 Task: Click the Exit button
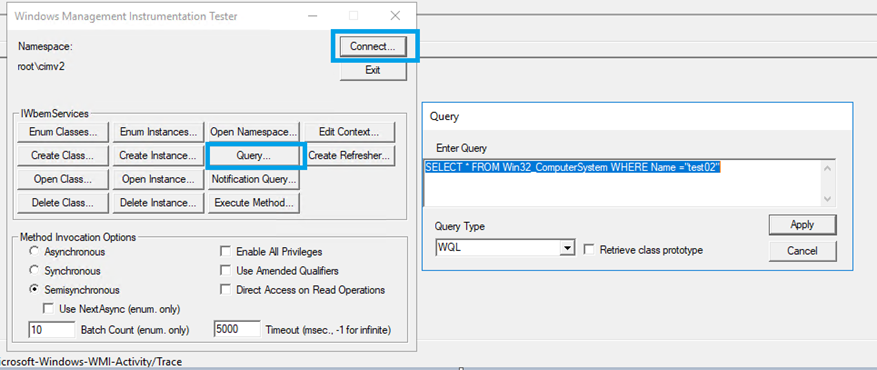pos(373,70)
